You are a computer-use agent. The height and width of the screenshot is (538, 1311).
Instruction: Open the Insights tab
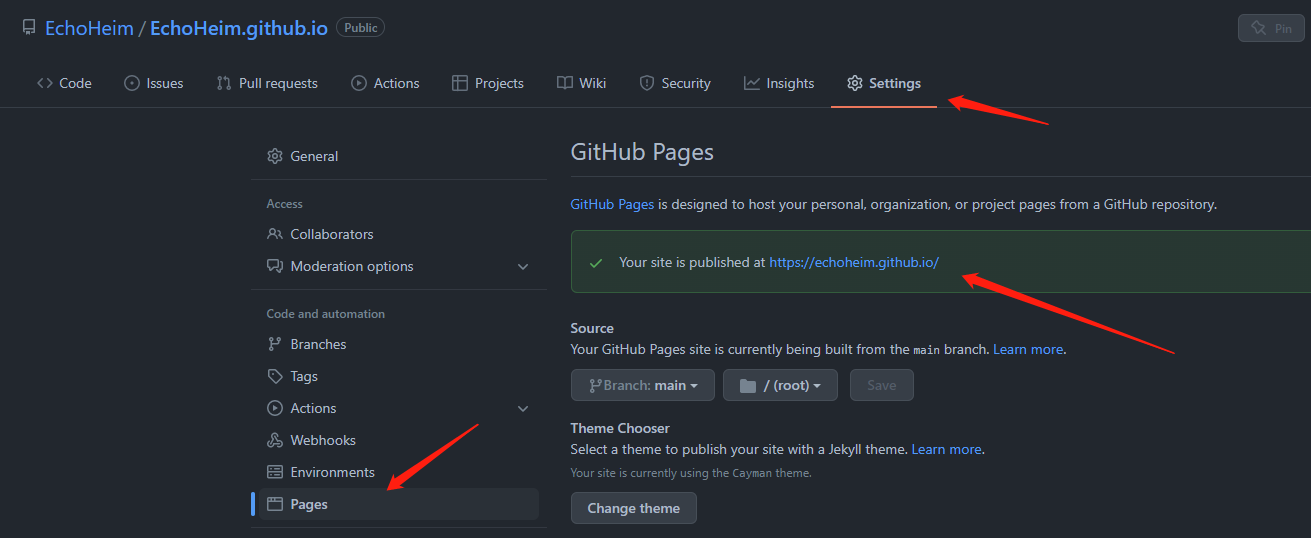pos(779,83)
